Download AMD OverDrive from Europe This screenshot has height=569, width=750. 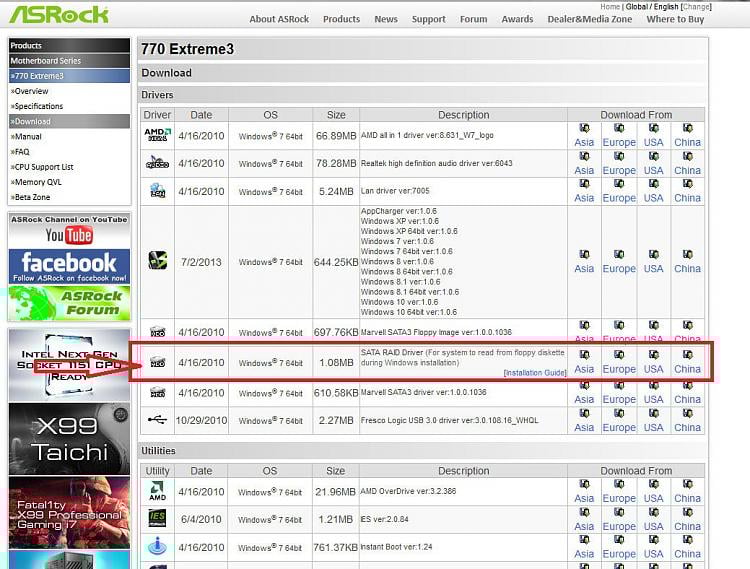[x=619, y=498]
